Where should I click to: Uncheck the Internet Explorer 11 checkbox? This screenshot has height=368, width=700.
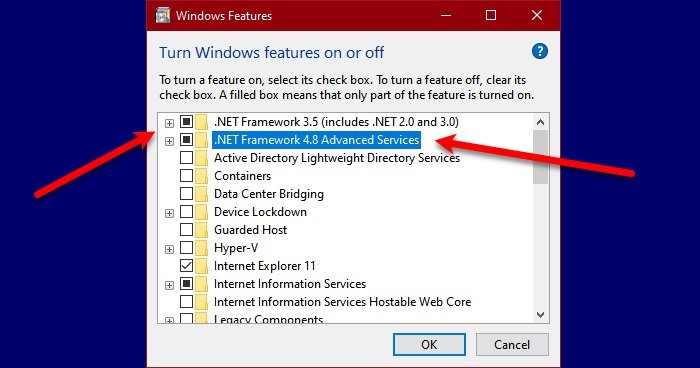[186, 266]
